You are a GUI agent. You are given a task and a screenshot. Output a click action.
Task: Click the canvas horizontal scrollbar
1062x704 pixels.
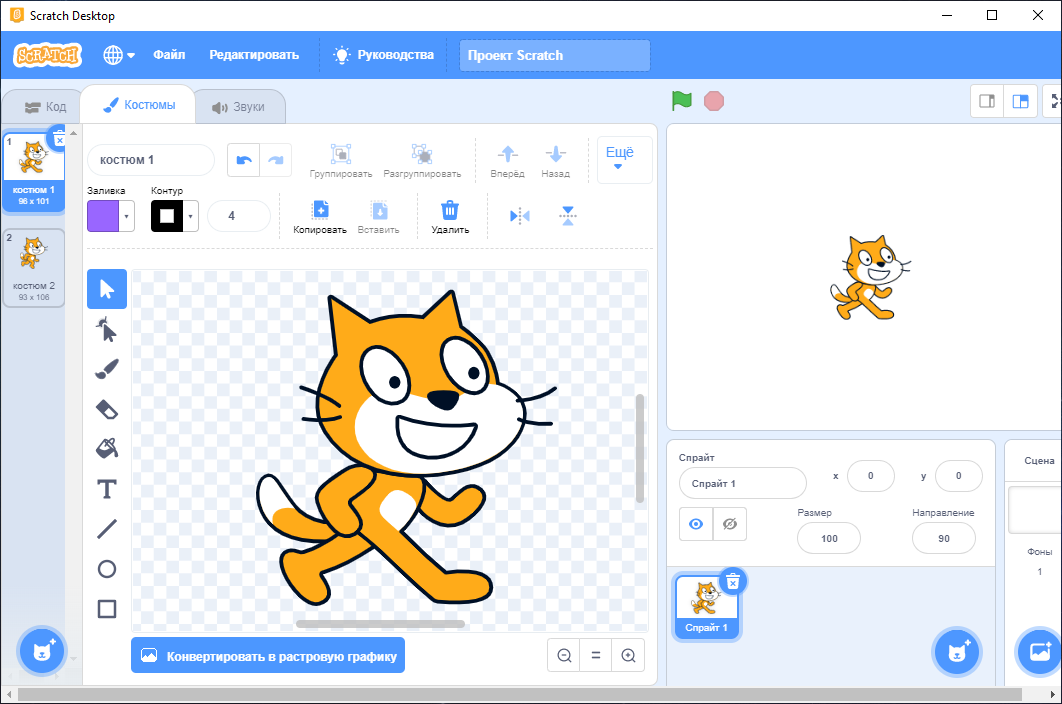click(x=381, y=624)
